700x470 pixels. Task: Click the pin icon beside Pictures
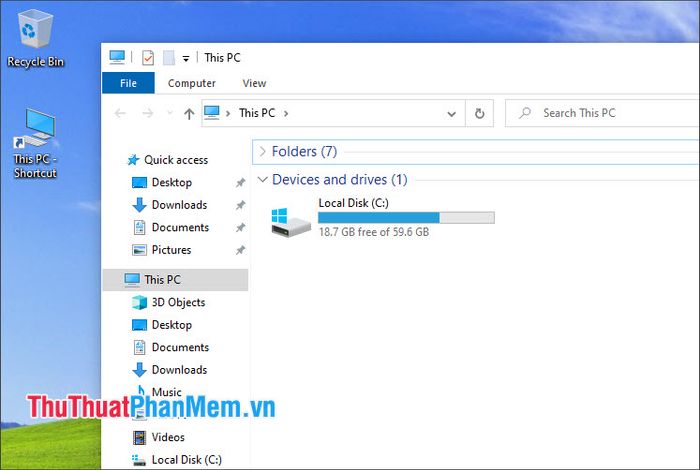pos(241,250)
